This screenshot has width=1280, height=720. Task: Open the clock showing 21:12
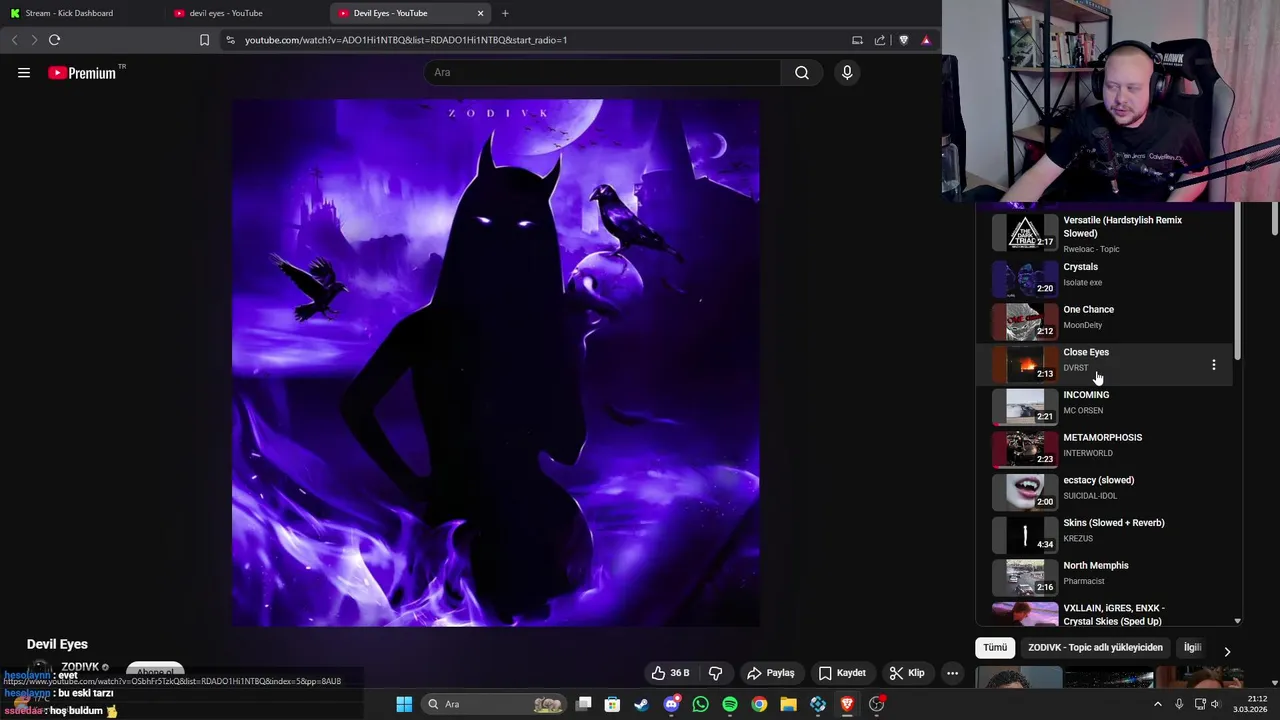tap(1250, 704)
